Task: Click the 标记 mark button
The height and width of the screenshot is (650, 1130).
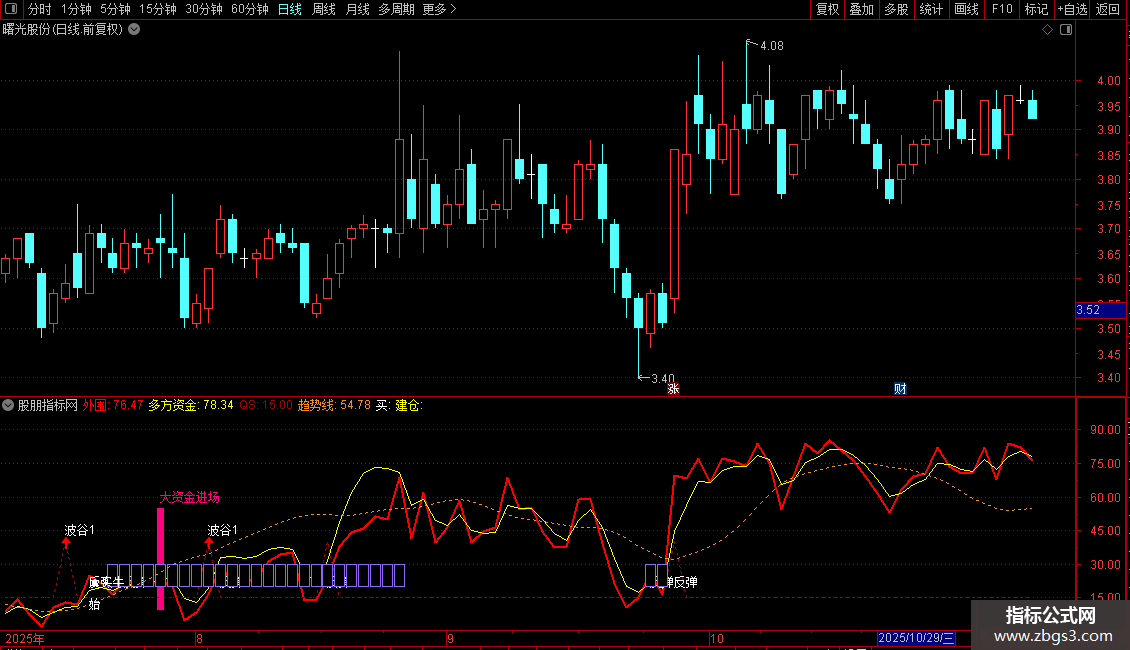Action: [x=1036, y=9]
